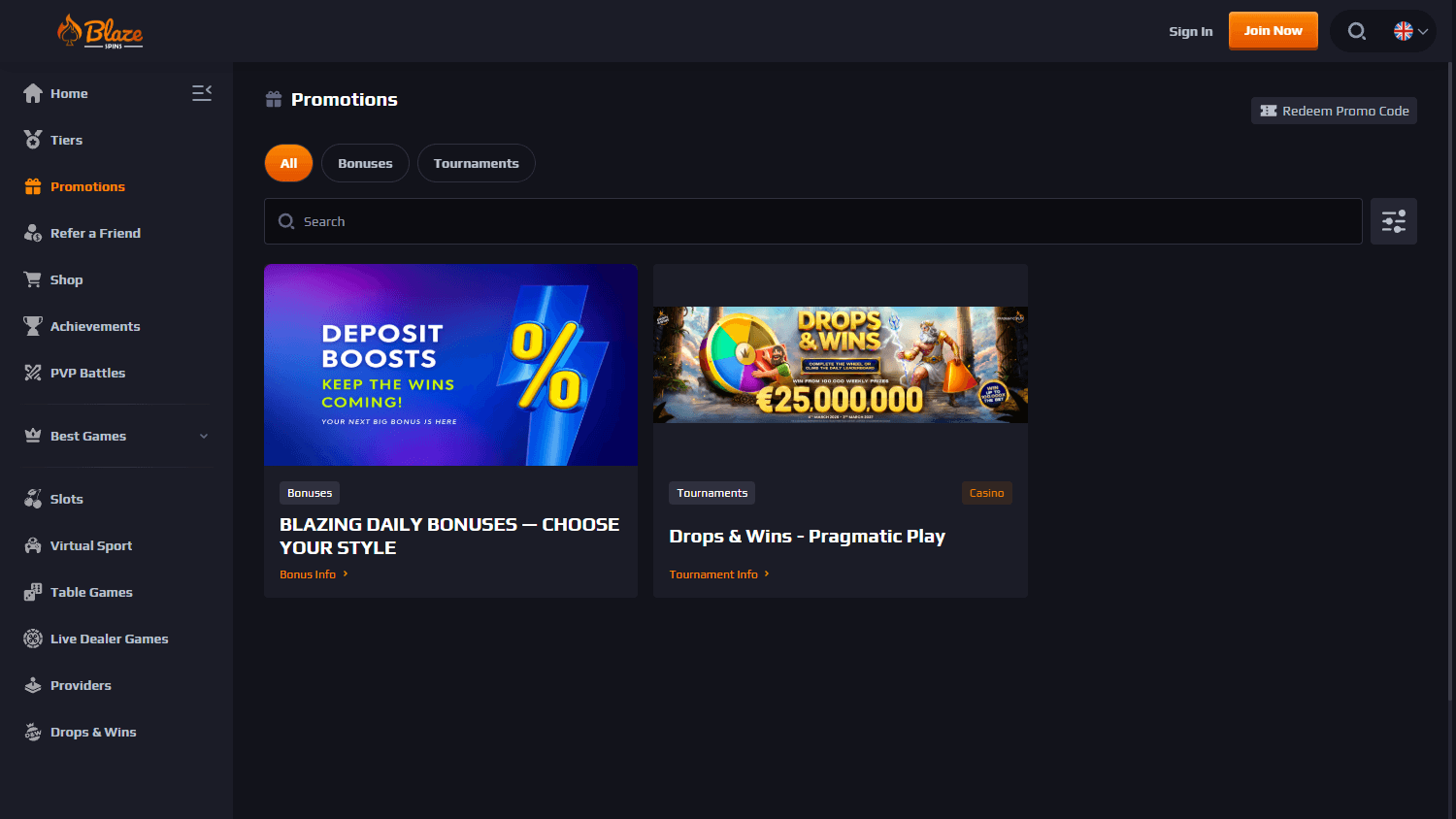This screenshot has height=819, width=1456.
Task: Click the Refer a Friend icon
Action: click(x=33, y=233)
